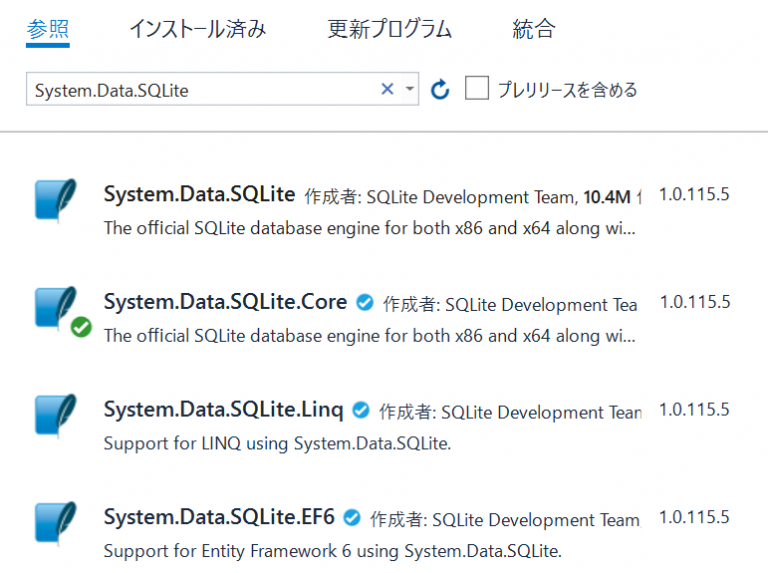Click the author text on first System.Data.SQLite row
The width and height of the screenshot is (768, 573).
point(442,197)
